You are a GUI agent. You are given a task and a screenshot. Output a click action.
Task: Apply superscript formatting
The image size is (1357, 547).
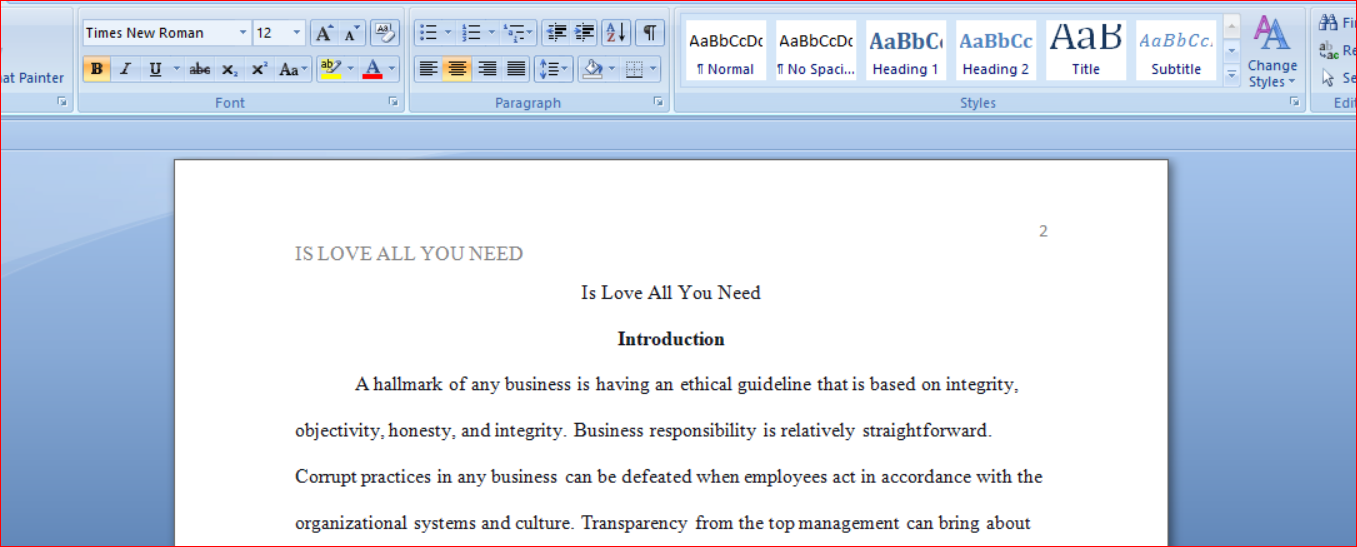(259, 69)
